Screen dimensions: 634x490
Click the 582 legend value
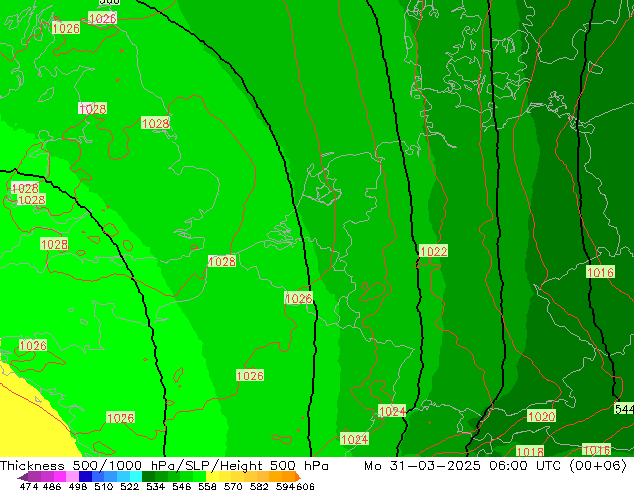pos(259,486)
